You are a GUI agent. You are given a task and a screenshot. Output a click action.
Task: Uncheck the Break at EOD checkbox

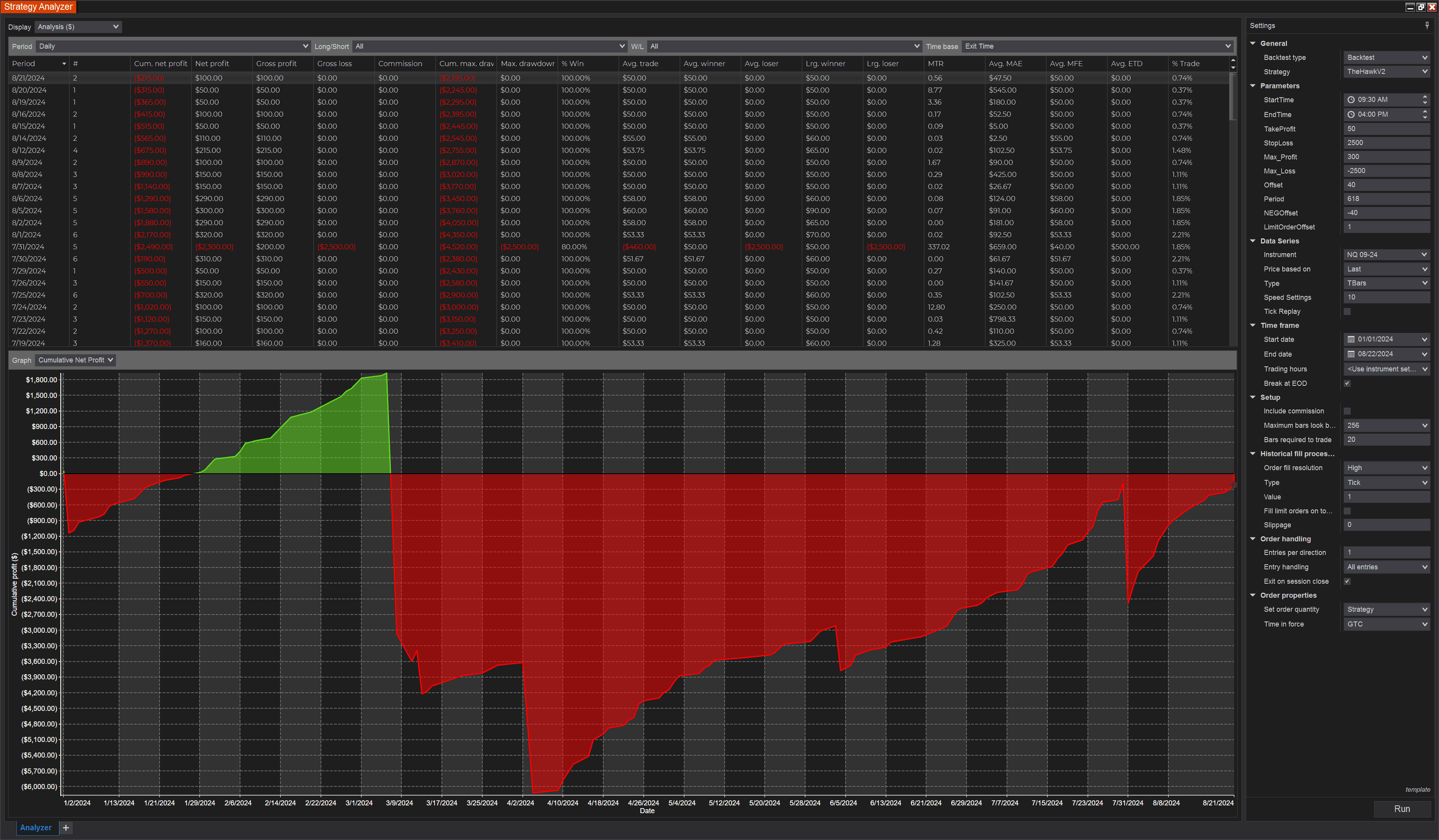point(1347,384)
